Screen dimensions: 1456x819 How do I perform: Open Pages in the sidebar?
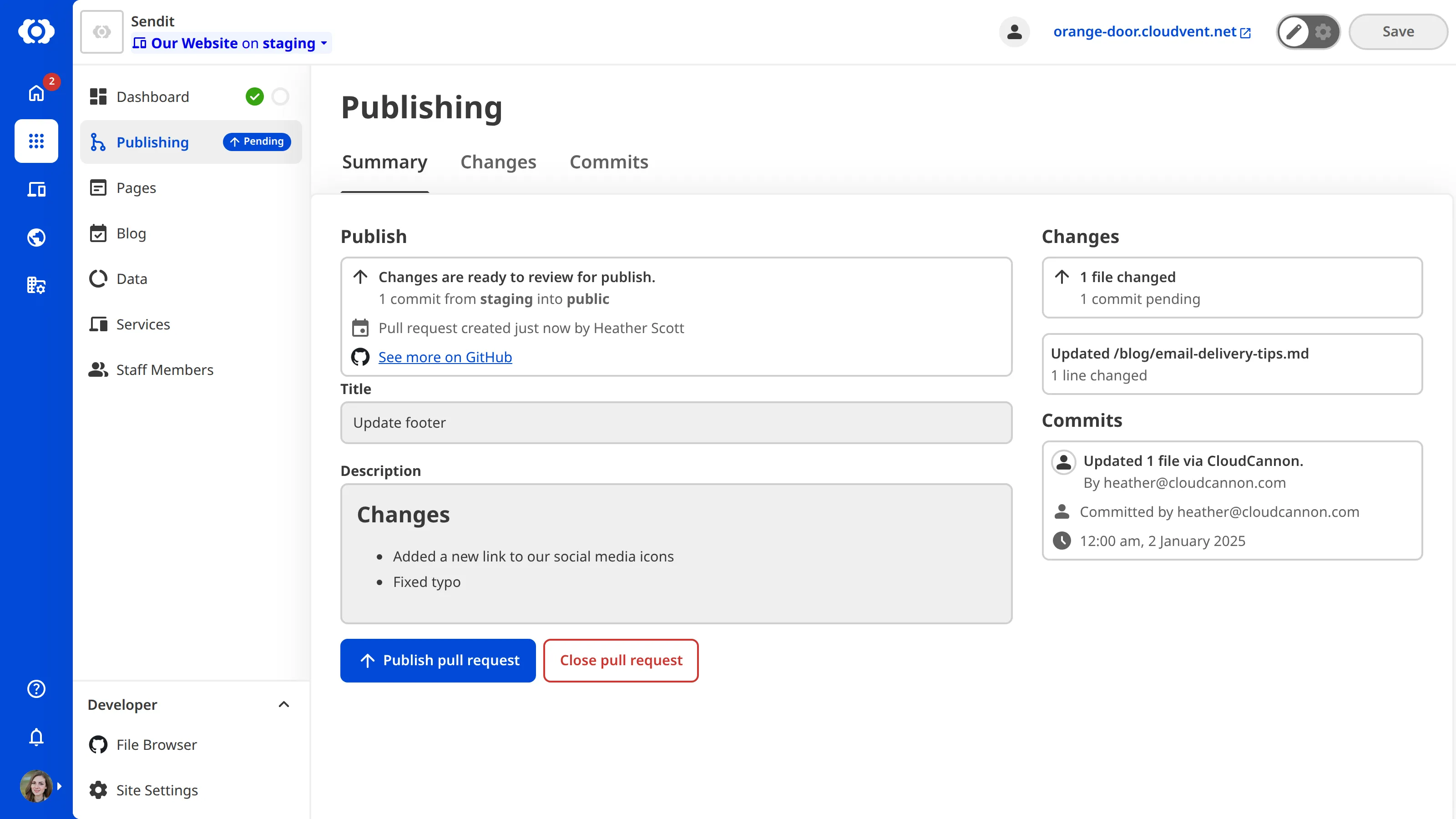(x=191, y=187)
